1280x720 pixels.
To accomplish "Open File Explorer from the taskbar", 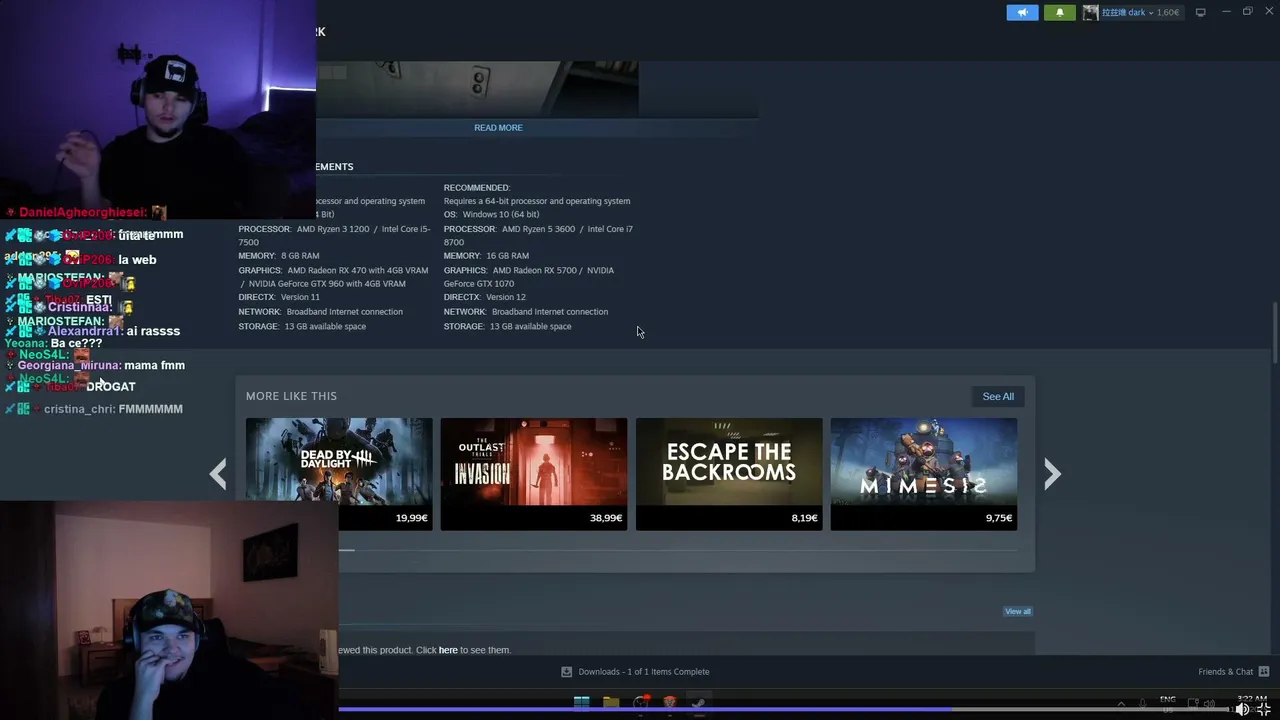I will point(611,702).
